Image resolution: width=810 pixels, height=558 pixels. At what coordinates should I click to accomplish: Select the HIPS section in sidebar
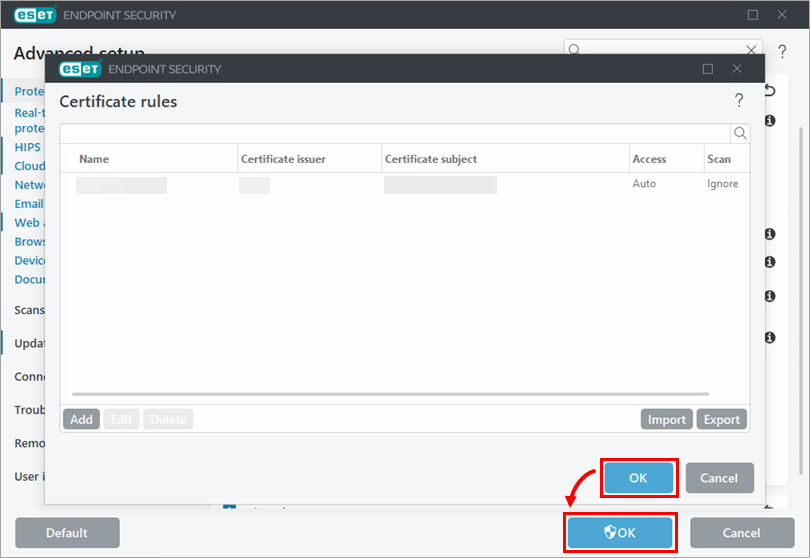pos(27,147)
